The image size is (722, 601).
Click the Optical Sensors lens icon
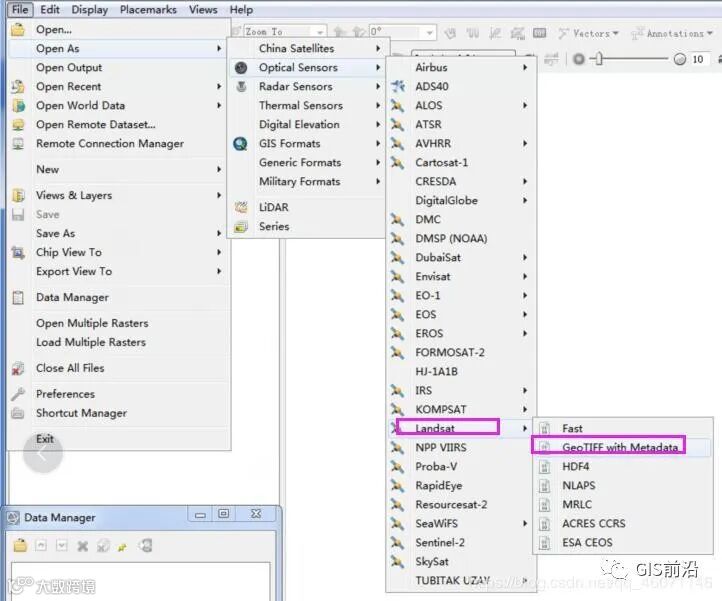pos(241,68)
